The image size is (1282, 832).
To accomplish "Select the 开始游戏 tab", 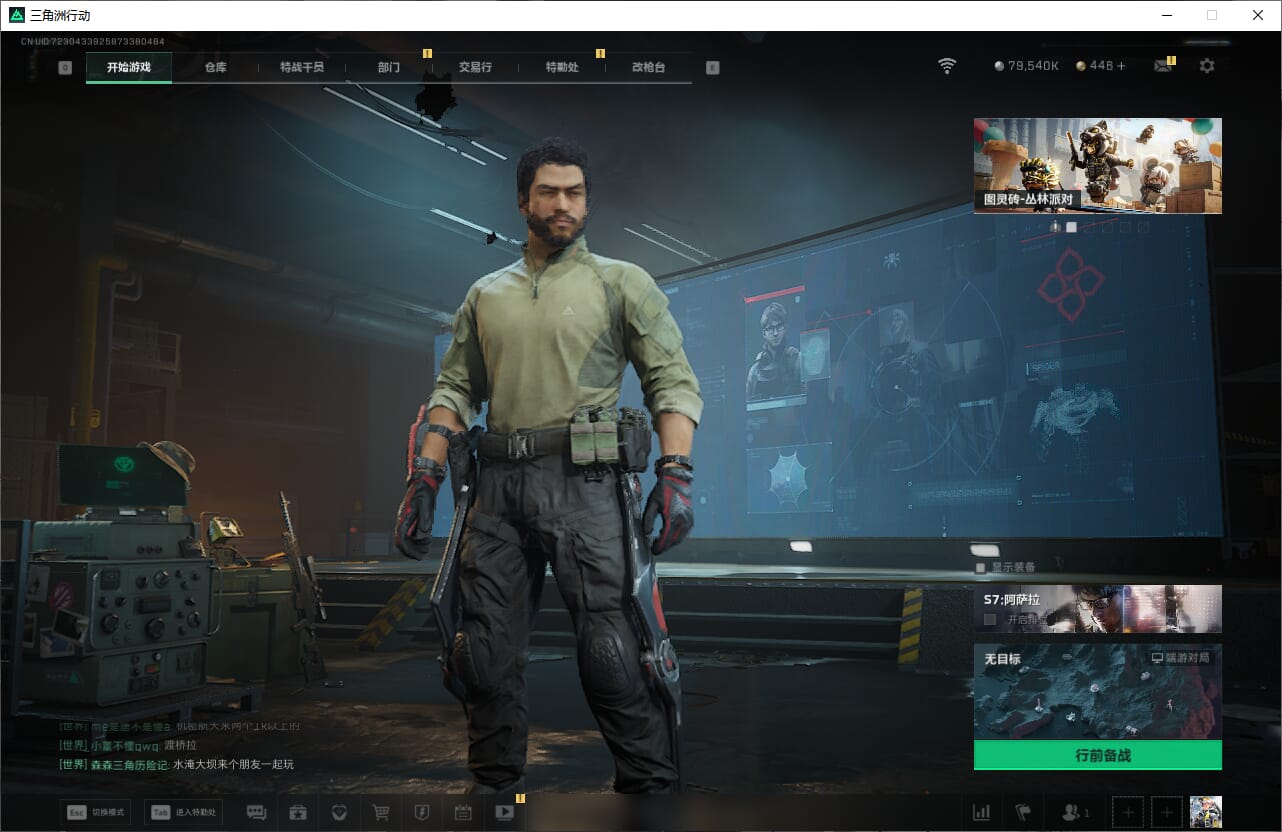I will pyautogui.click(x=129, y=68).
